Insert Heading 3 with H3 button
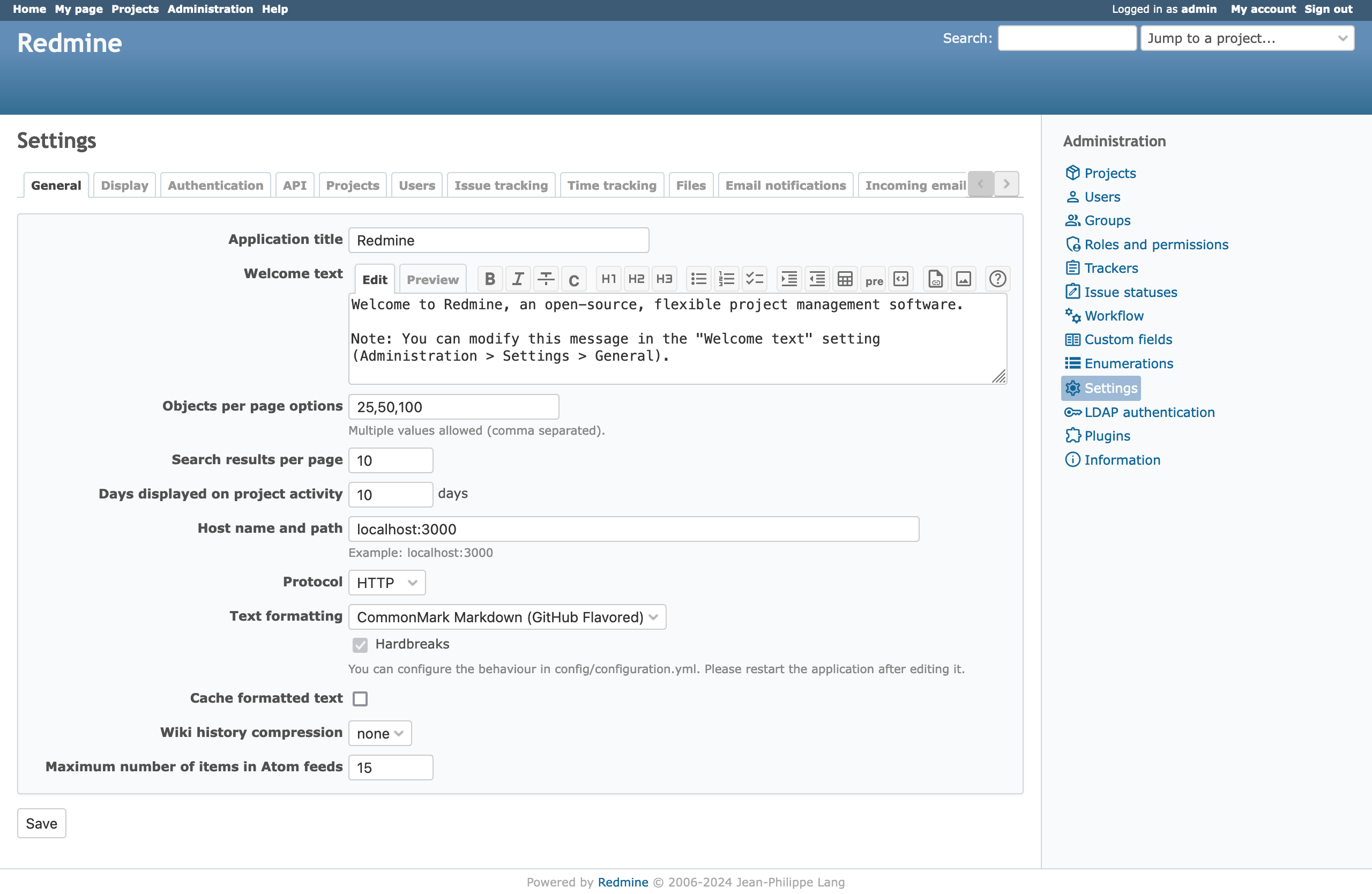 coord(664,280)
